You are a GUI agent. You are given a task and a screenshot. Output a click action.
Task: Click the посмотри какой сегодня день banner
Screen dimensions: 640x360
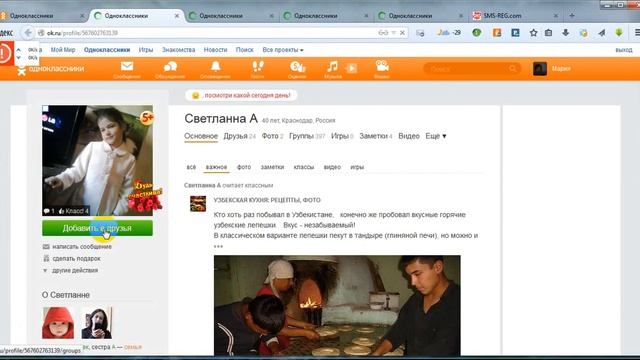(x=241, y=96)
